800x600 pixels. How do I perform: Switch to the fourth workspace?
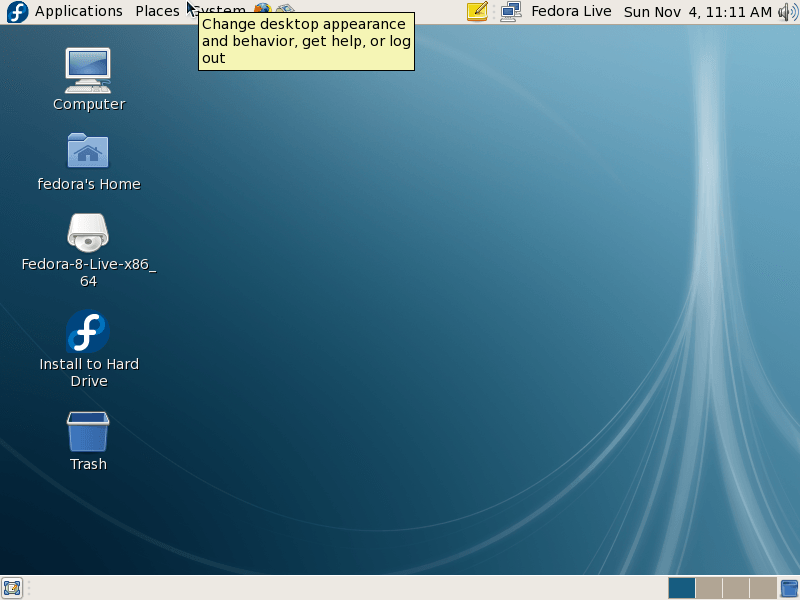[763, 588]
